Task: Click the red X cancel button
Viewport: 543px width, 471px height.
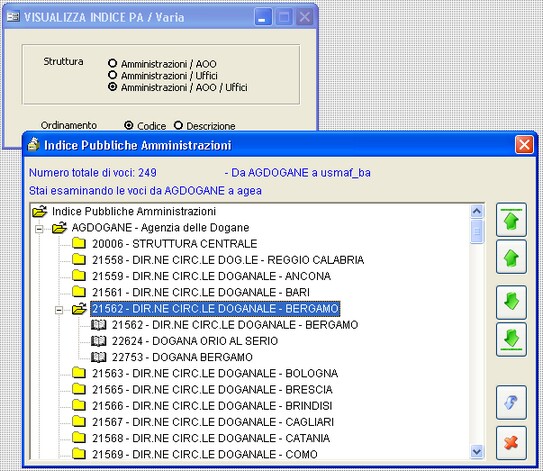Action: (x=511, y=443)
